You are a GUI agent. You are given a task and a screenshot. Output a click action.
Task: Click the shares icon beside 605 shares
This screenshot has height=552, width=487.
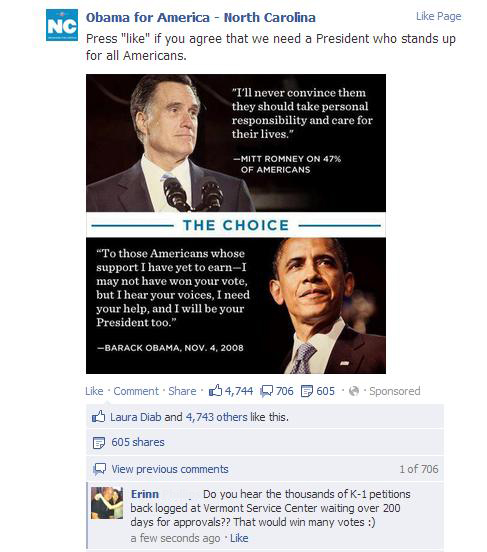[99, 443]
